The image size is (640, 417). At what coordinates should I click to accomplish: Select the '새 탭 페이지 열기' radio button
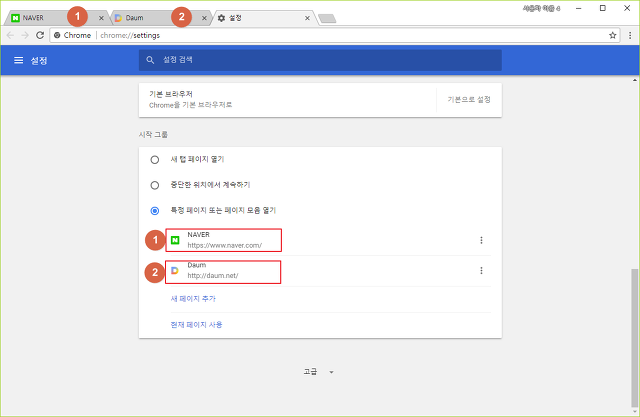pyautogui.click(x=155, y=160)
